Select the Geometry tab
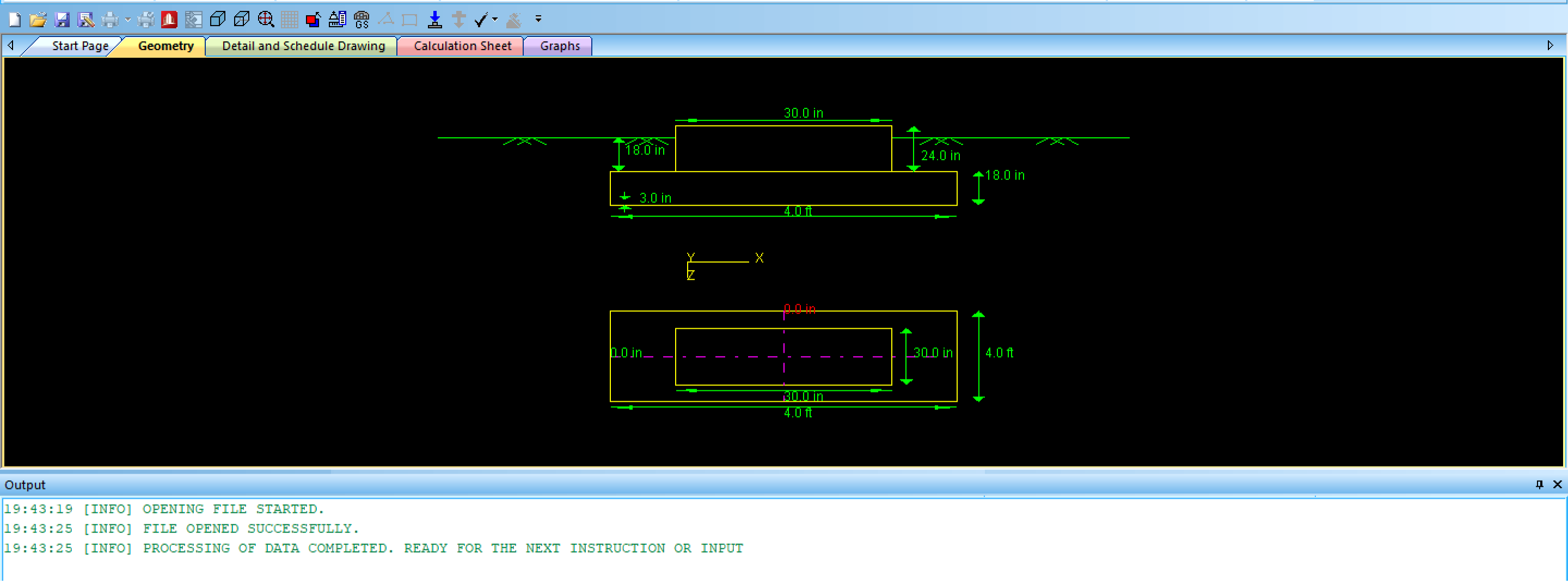The height and width of the screenshot is (582, 1568). pos(166,46)
